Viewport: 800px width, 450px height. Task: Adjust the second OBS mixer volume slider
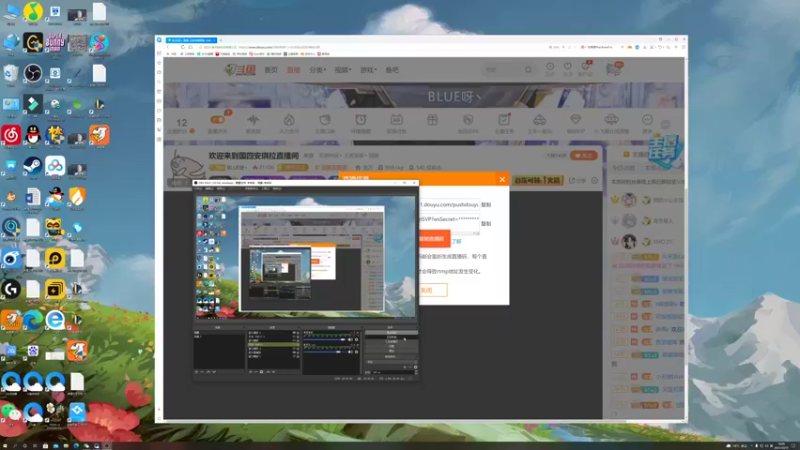(326, 352)
